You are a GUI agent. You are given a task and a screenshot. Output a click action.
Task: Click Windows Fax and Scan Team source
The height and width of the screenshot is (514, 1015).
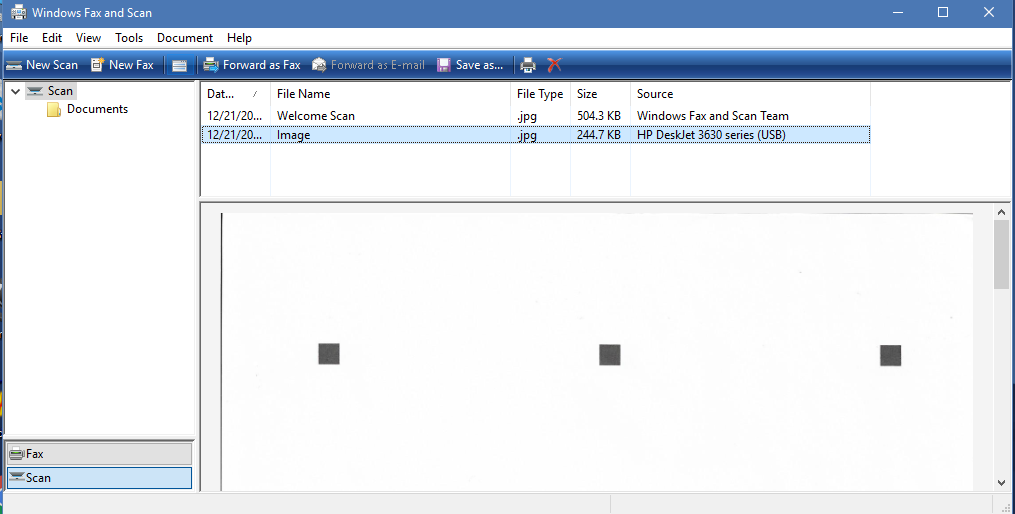(713, 116)
